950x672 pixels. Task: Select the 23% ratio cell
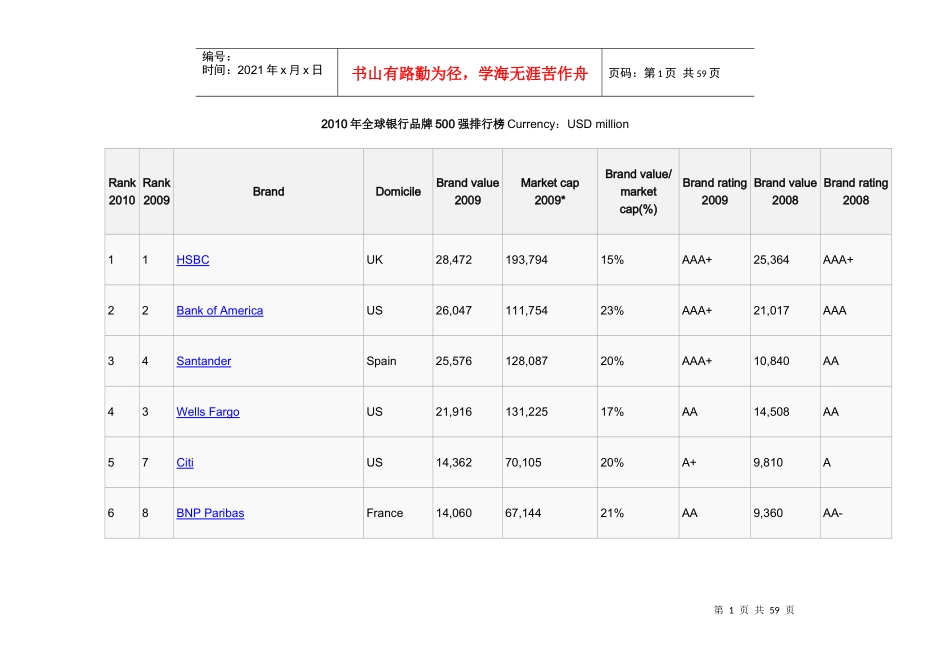(638, 311)
